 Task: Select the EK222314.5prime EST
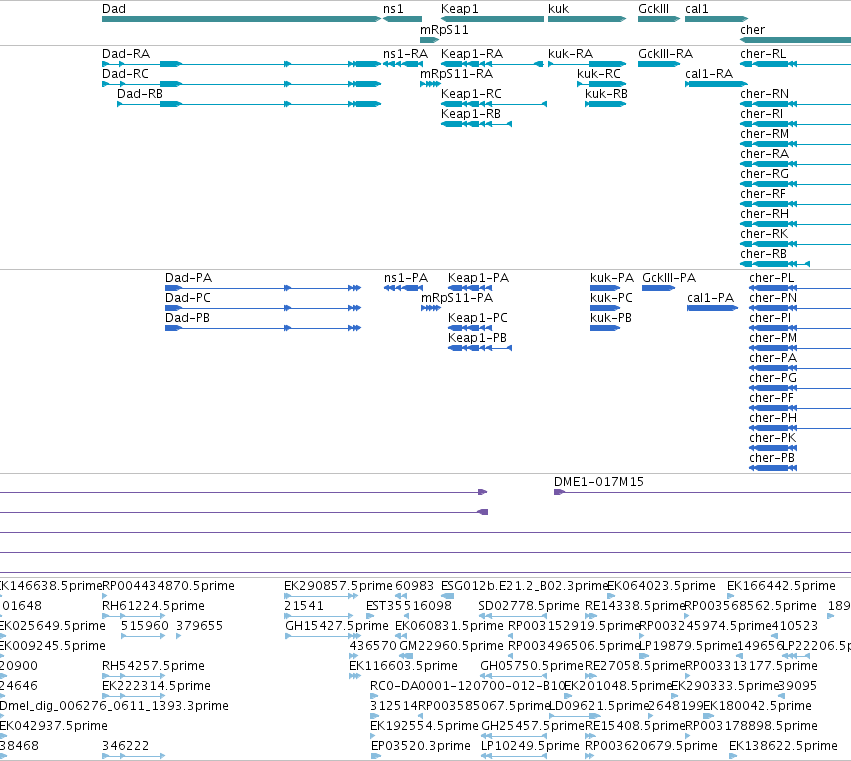pyautogui.click(x=134, y=696)
